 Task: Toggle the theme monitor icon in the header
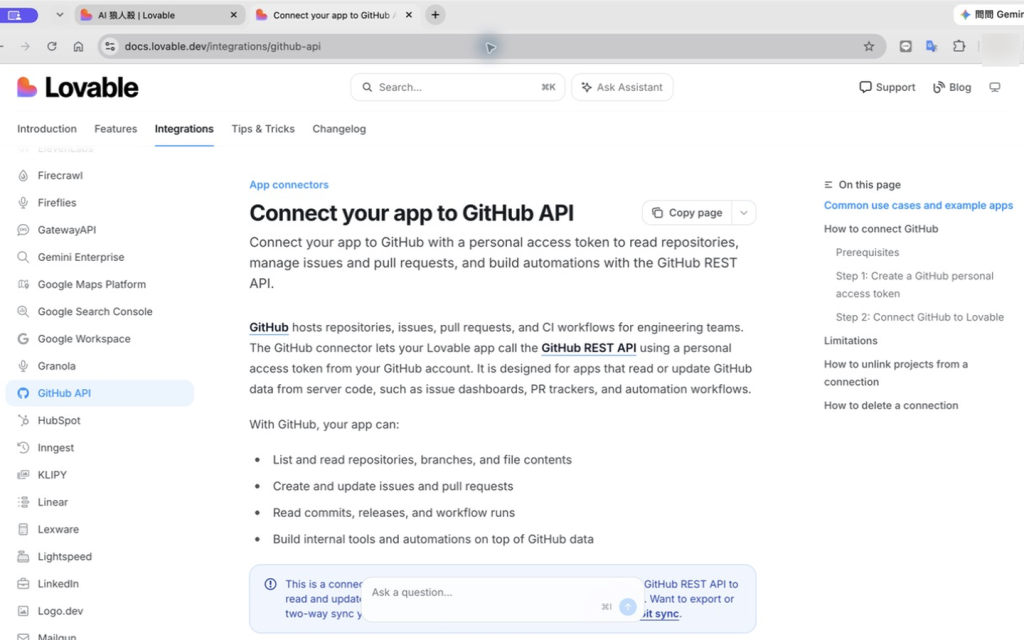tap(995, 87)
